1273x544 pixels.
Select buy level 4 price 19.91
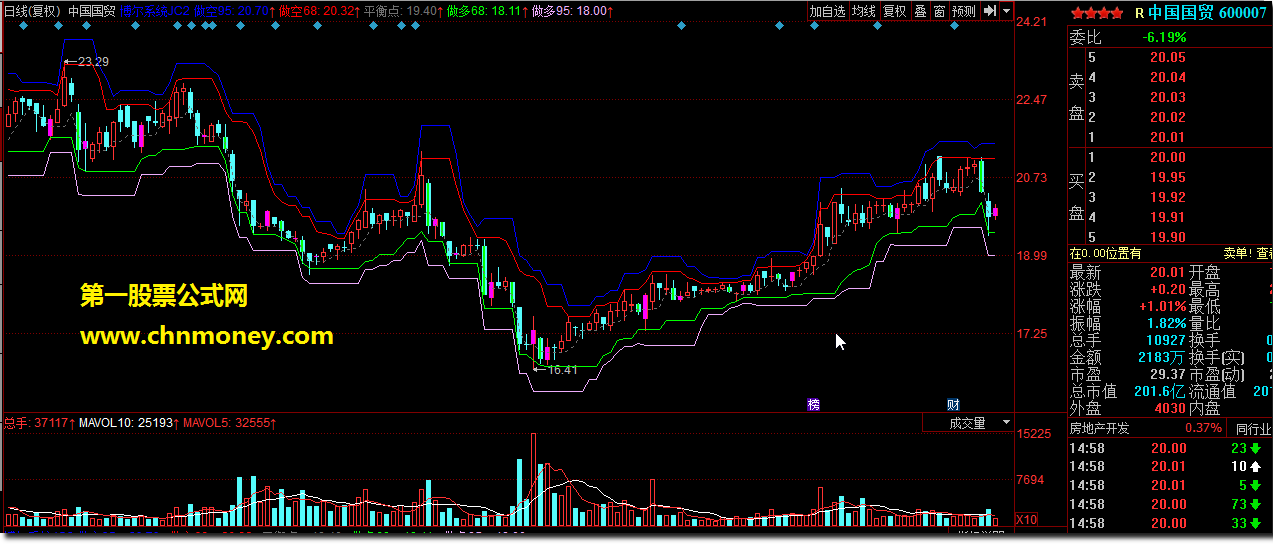coord(1167,217)
